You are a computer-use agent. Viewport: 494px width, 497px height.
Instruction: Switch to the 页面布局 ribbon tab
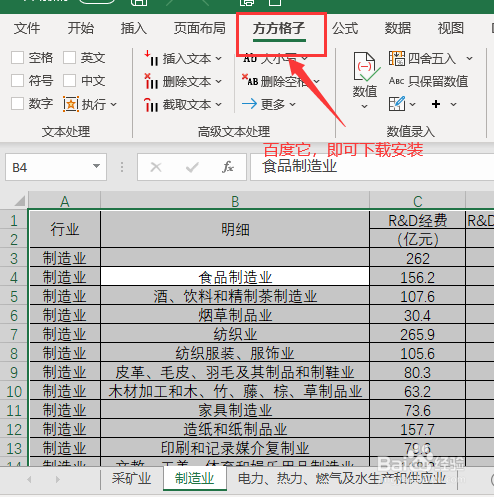click(200, 28)
